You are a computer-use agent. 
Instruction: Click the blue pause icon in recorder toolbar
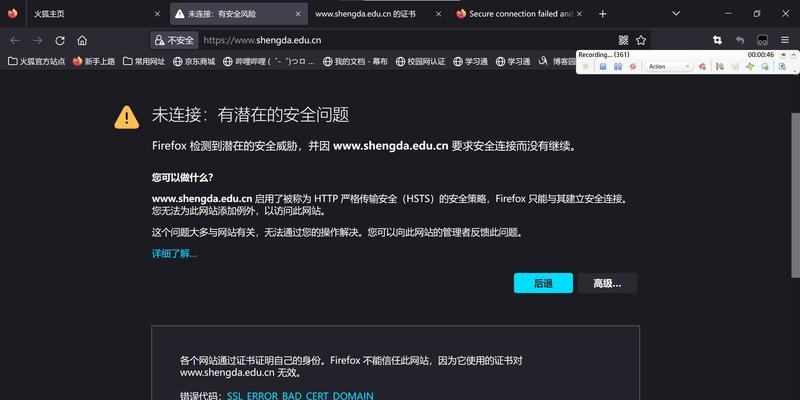tap(603, 66)
